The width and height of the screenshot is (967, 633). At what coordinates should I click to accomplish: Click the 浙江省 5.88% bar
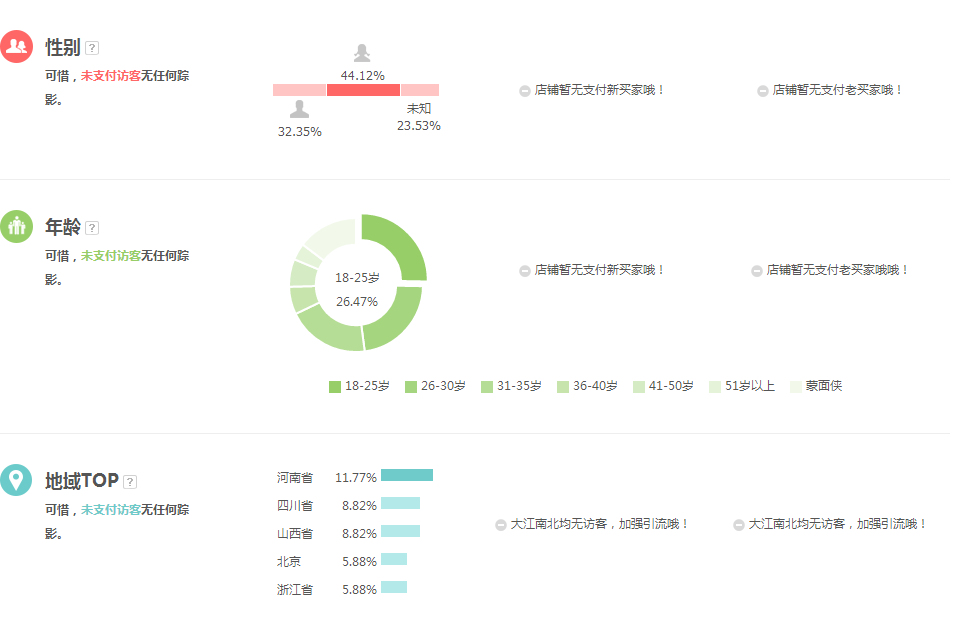(x=394, y=587)
